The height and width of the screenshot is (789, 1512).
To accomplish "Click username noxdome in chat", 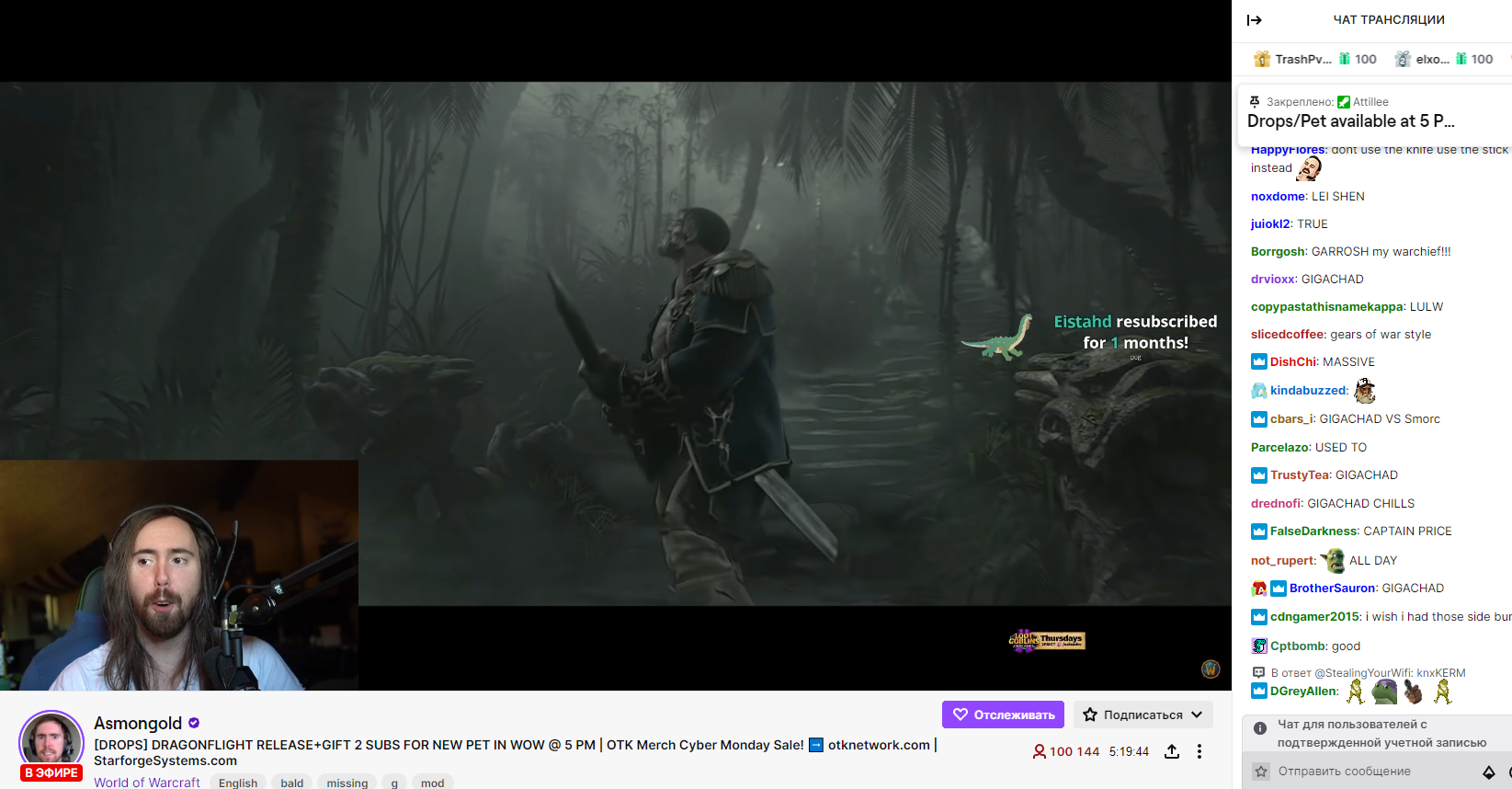I will click(1278, 196).
